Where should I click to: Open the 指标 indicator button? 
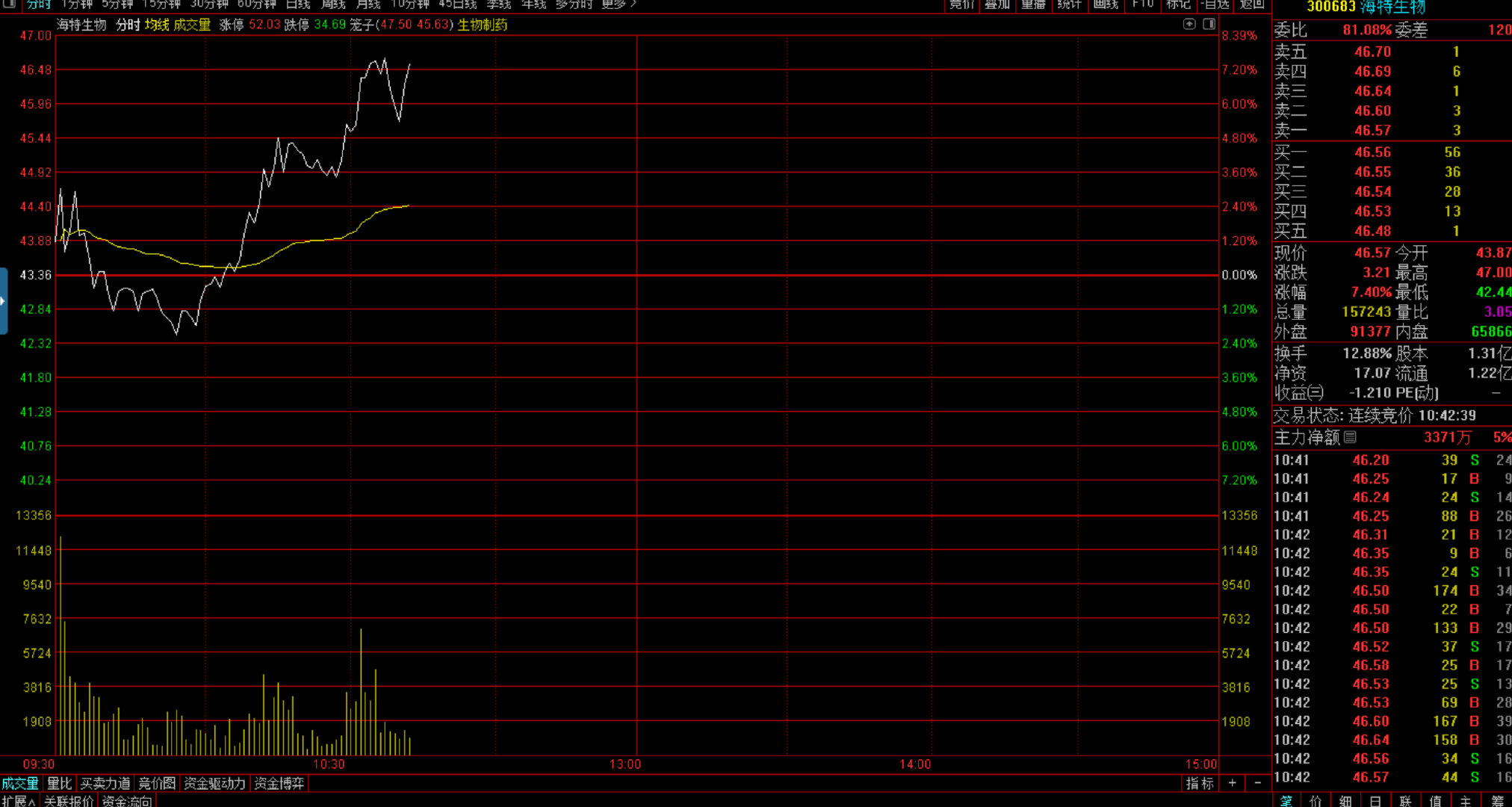[x=1200, y=783]
